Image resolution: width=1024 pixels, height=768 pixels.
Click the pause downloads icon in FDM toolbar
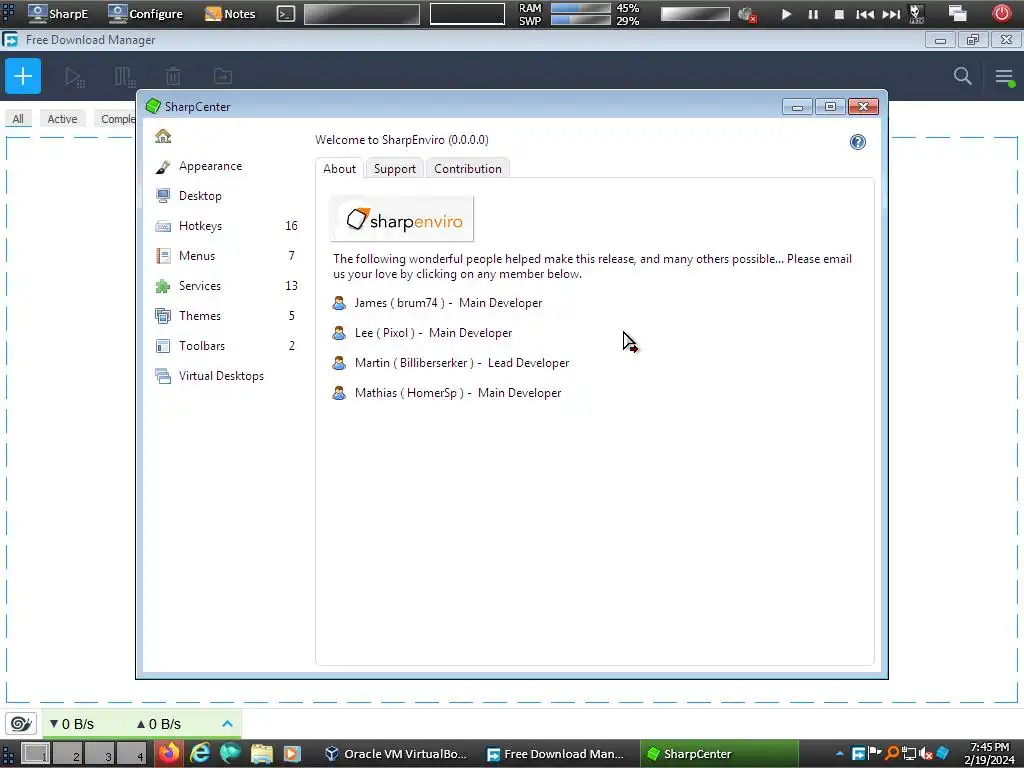(124, 76)
